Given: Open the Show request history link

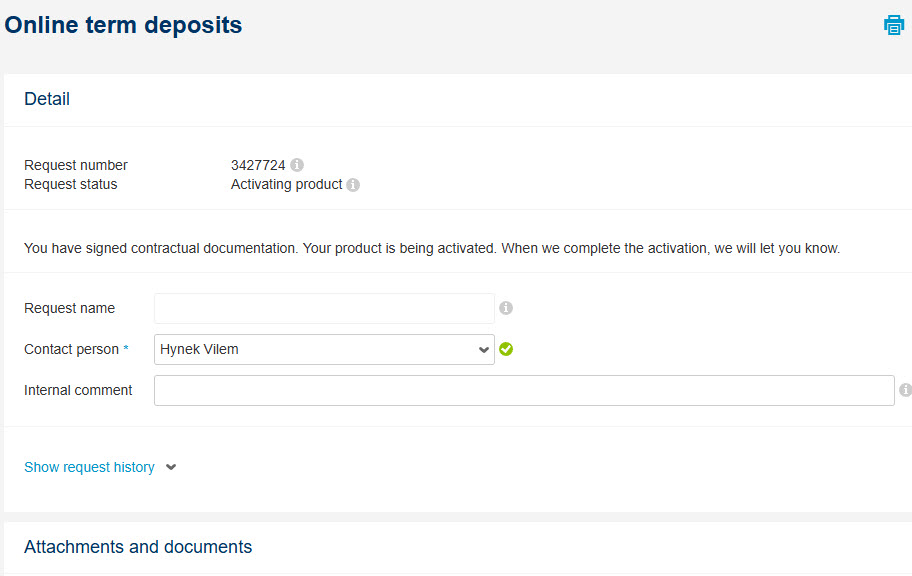Looking at the screenshot, I should (90, 467).
